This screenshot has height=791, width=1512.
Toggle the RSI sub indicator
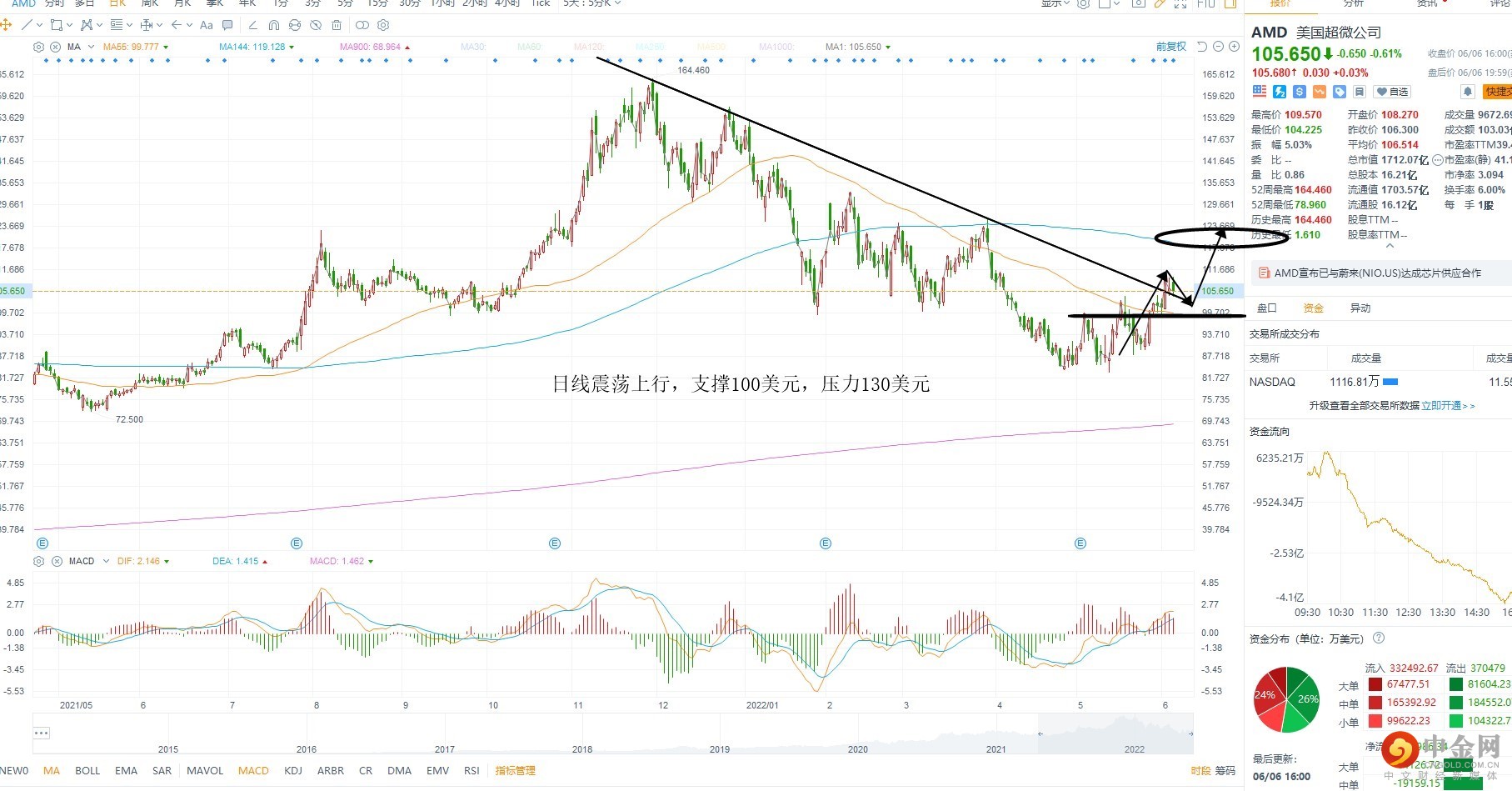(x=472, y=771)
